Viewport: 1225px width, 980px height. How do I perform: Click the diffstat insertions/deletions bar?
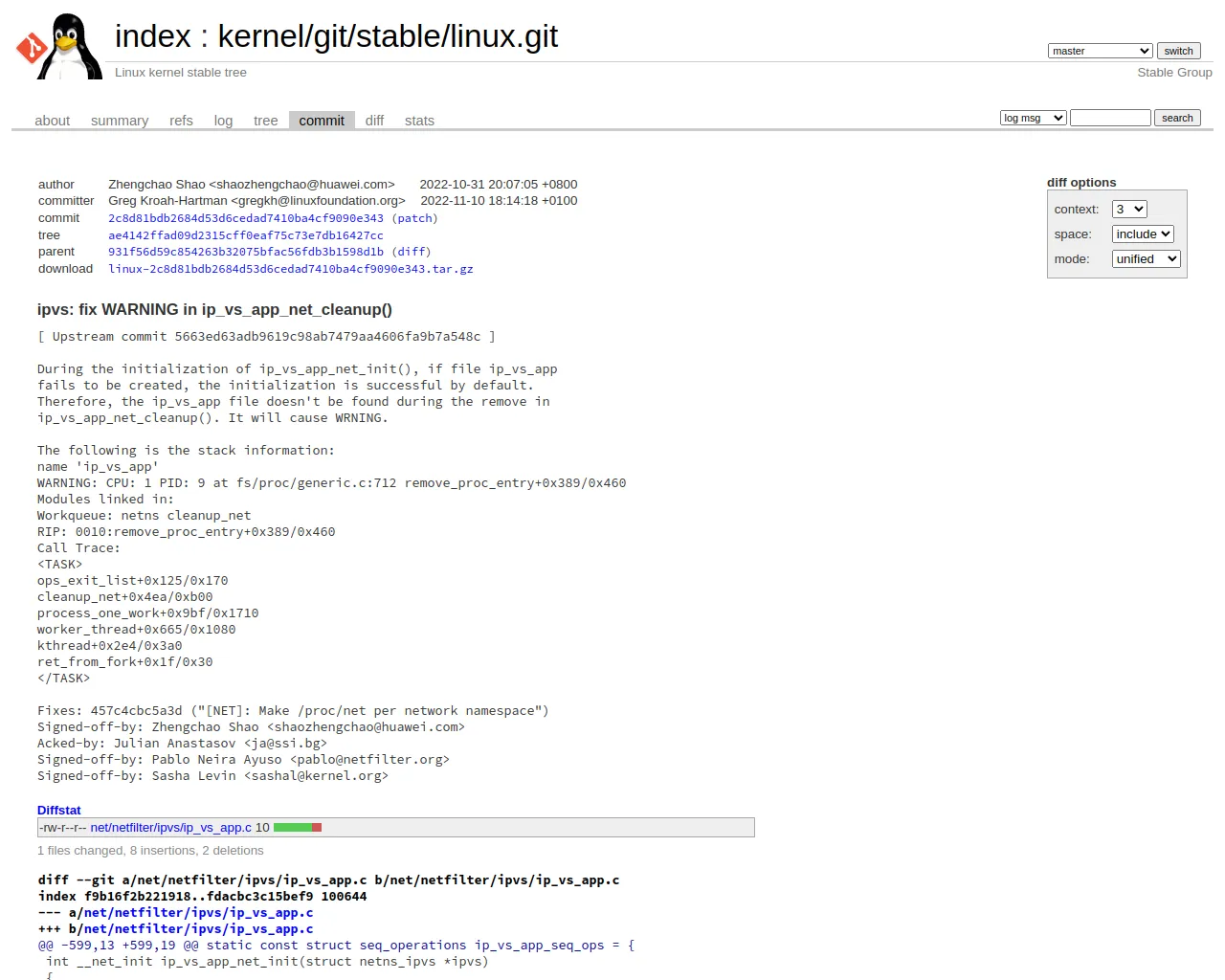pyautogui.click(x=298, y=827)
